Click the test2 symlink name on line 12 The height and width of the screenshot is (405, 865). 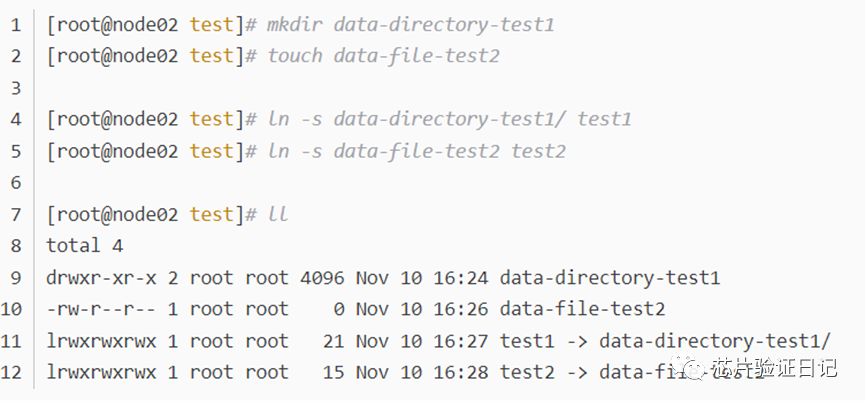click(527, 372)
